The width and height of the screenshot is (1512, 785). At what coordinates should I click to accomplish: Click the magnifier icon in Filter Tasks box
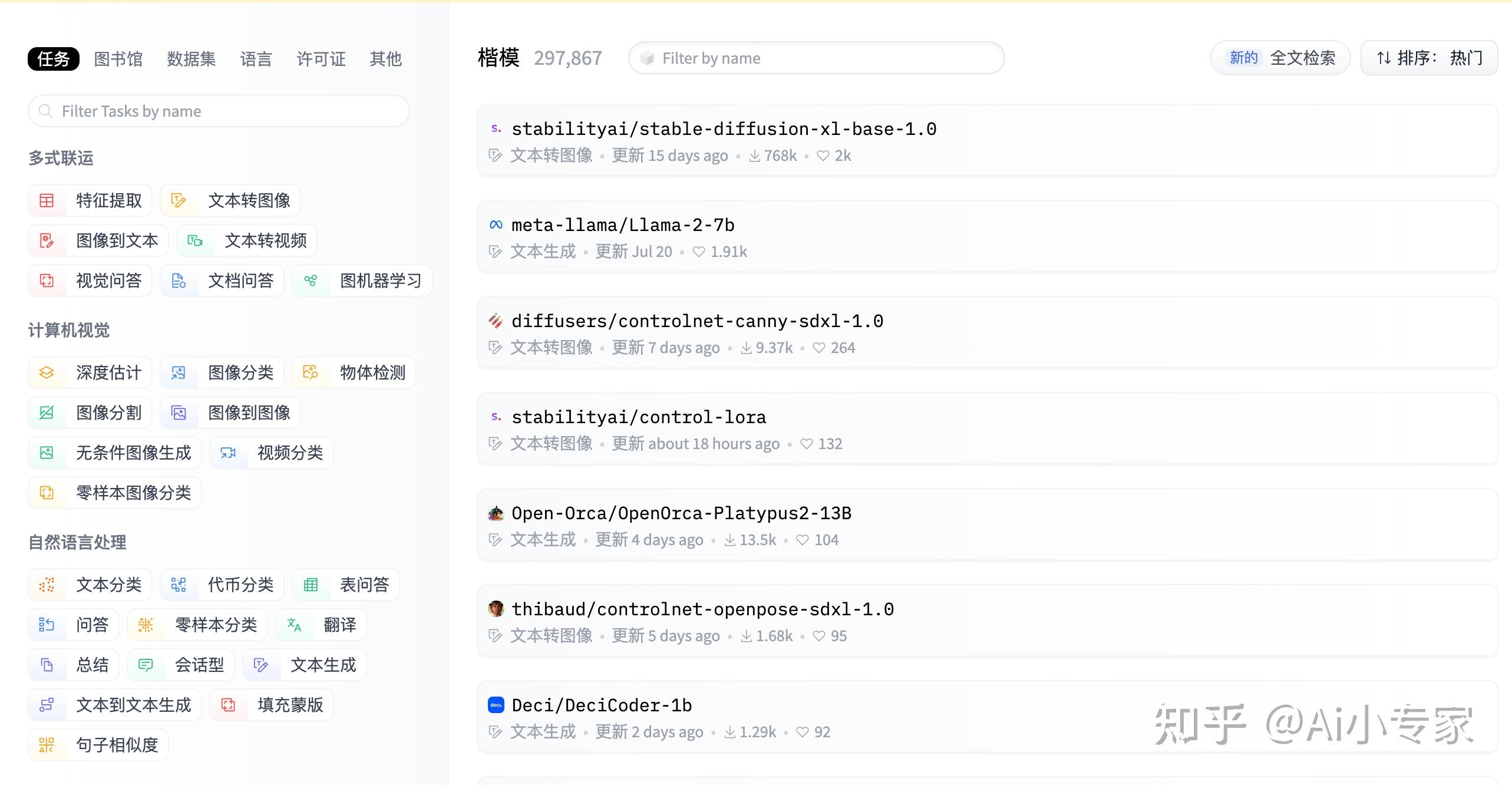45,111
